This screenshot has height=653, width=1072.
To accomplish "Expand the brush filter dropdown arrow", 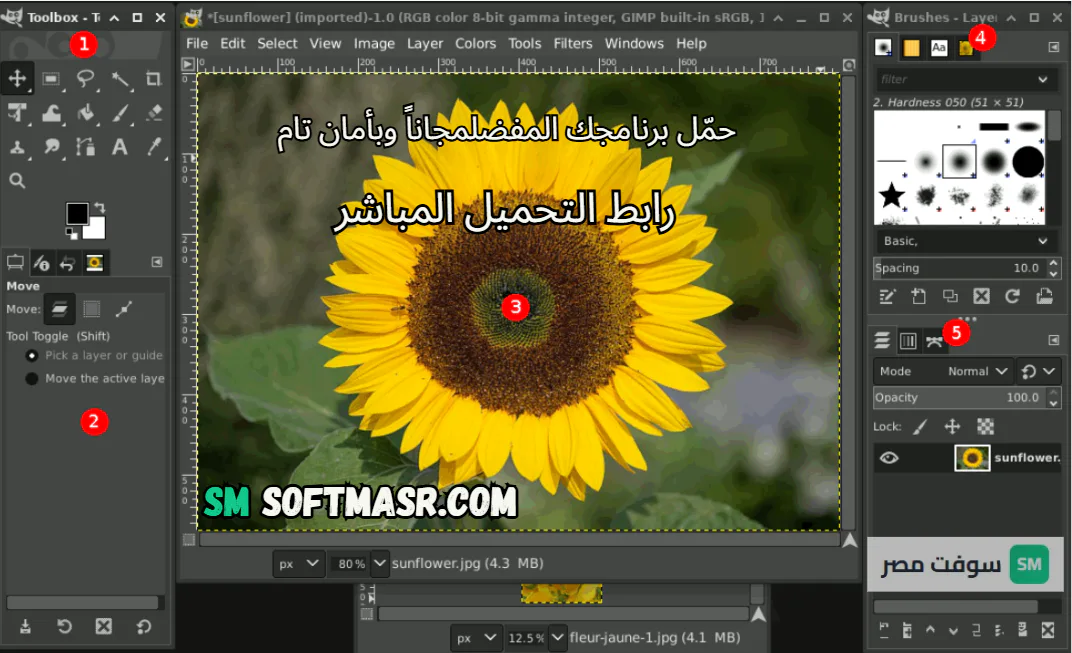I will [x=1043, y=79].
